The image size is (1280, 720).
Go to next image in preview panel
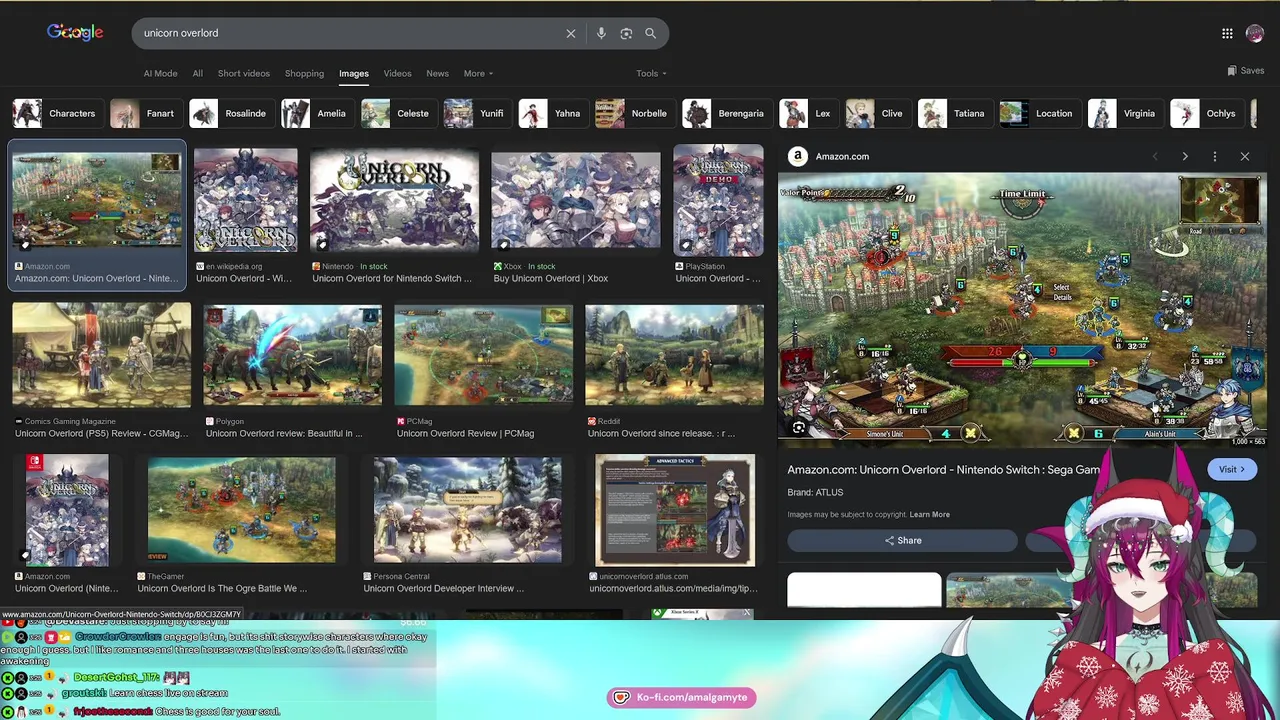click(x=1185, y=156)
